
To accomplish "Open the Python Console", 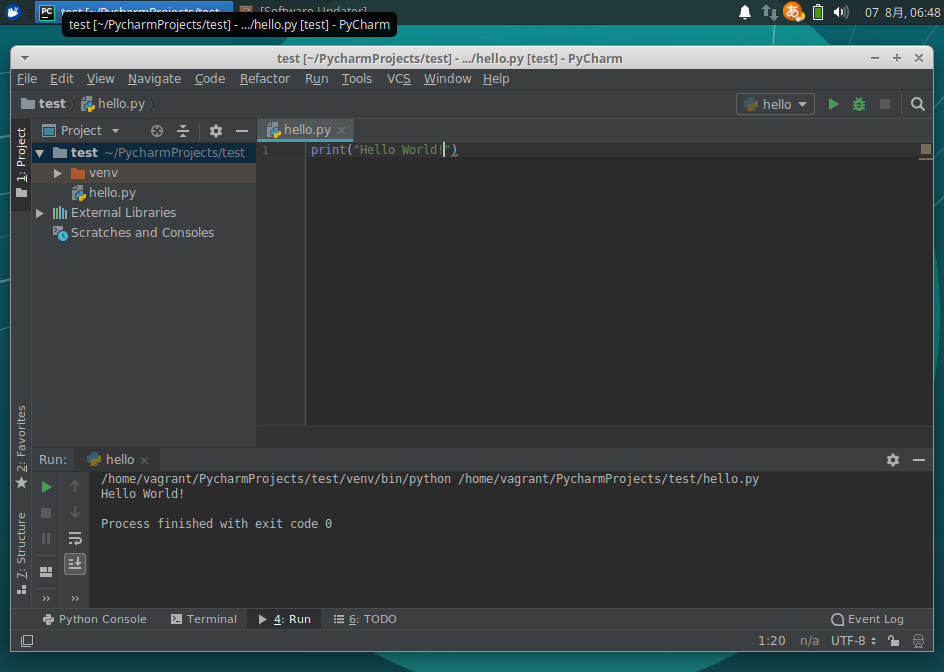I will pos(95,619).
